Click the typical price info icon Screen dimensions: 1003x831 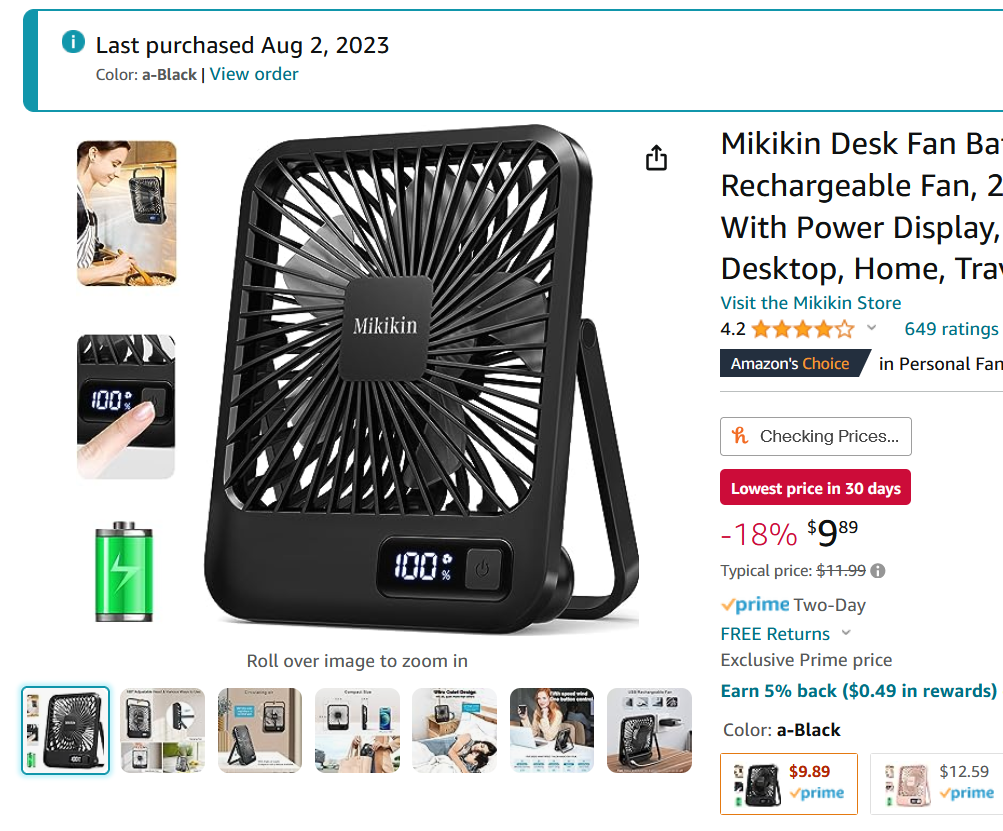[x=878, y=571]
